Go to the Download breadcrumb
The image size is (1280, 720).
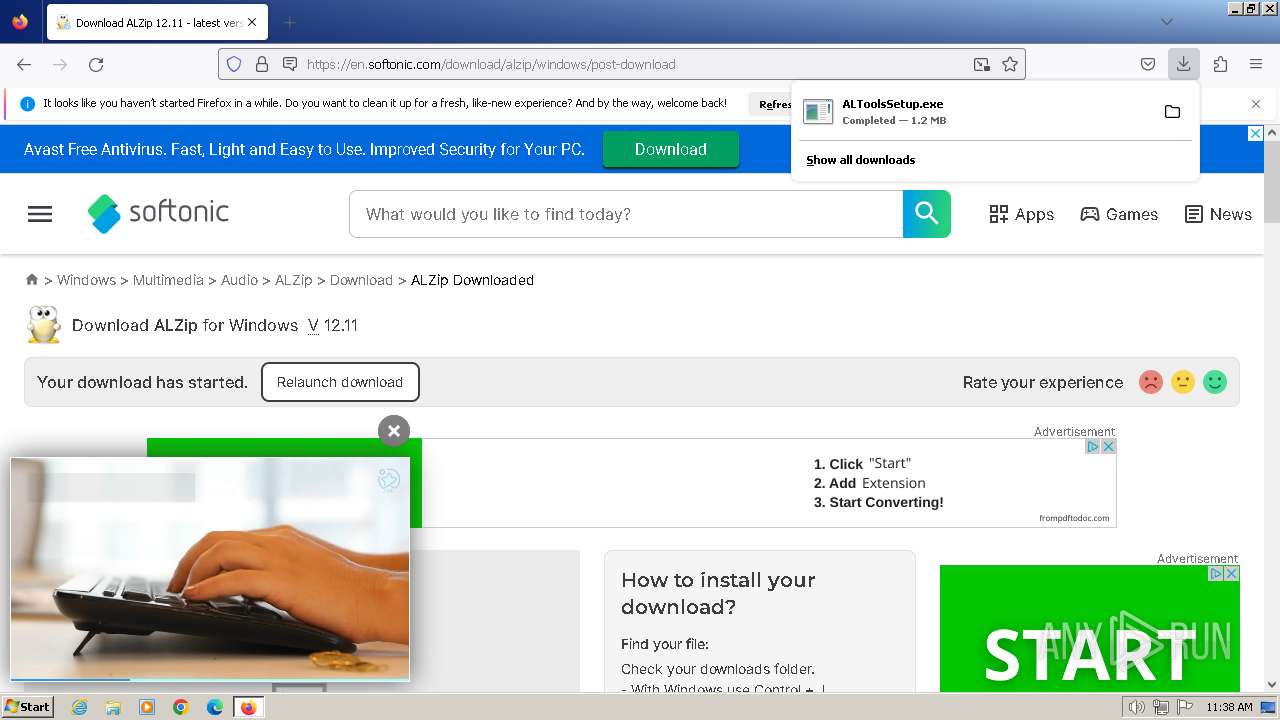[x=361, y=280]
